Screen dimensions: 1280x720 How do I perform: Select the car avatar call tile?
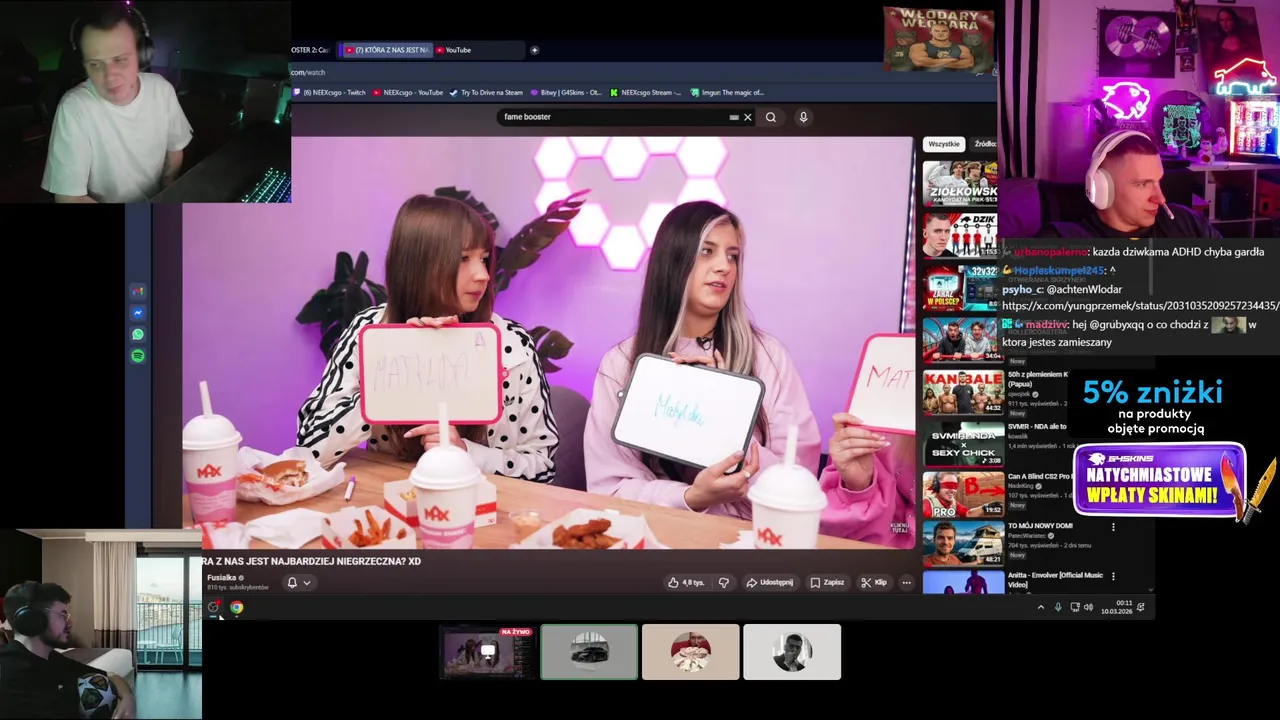click(589, 652)
